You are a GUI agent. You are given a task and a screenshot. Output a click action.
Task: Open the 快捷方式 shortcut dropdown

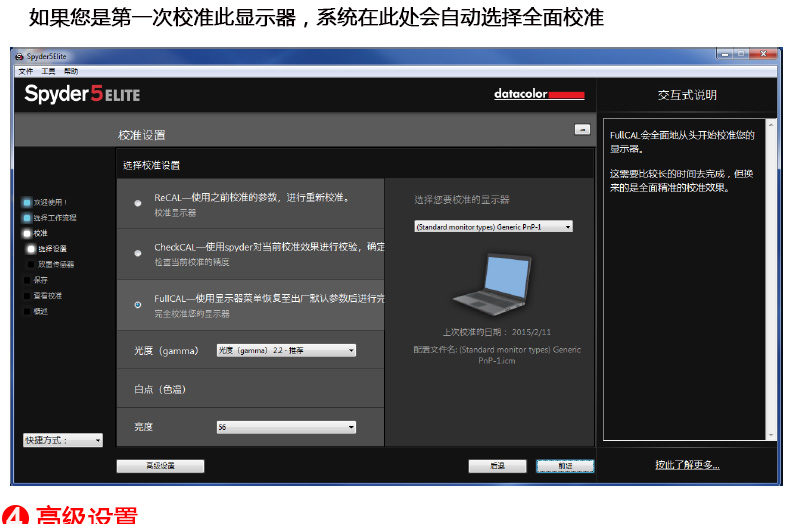(x=62, y=440)
